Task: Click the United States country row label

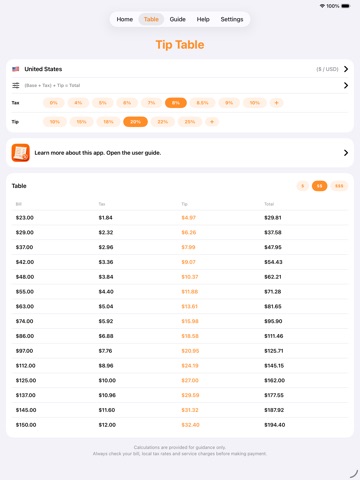Action: point(43,69)
